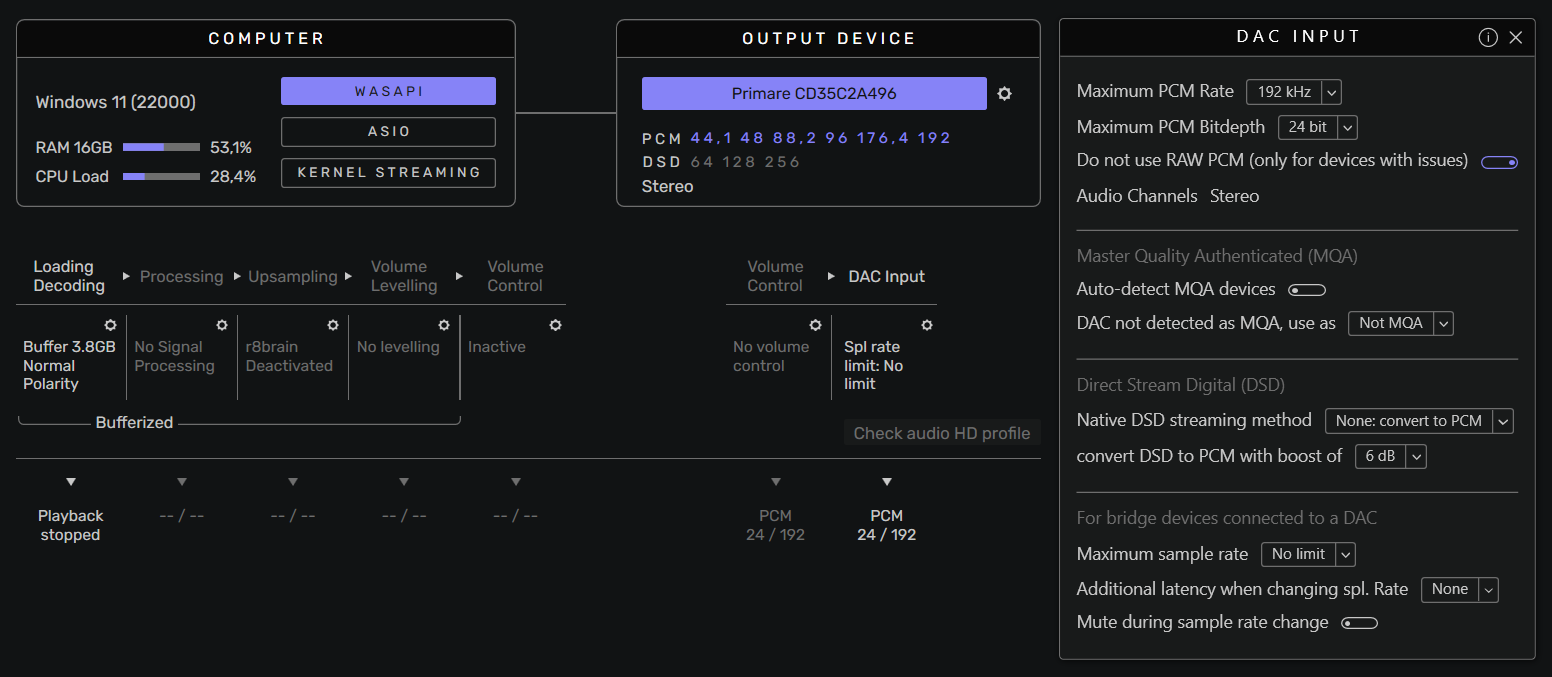Toggle Do not use RAW PCM switch
This screenshot has height=677, width=1552.
[1499, 162]
